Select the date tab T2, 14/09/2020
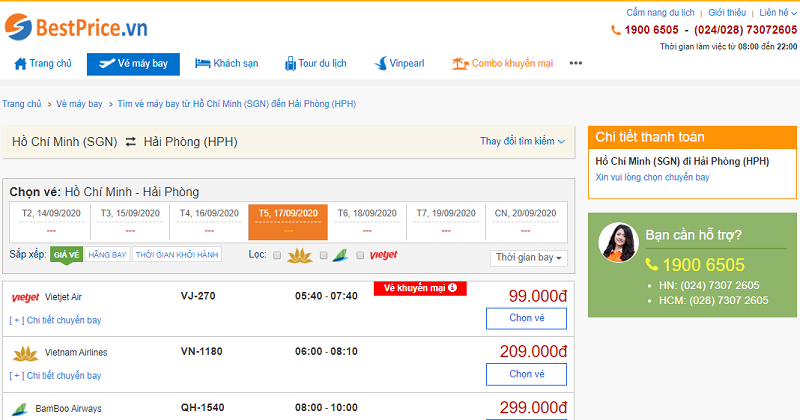Image resolution: width=800 pixels, height=420 pixels. pyautogui.click(x=51, y=221)
